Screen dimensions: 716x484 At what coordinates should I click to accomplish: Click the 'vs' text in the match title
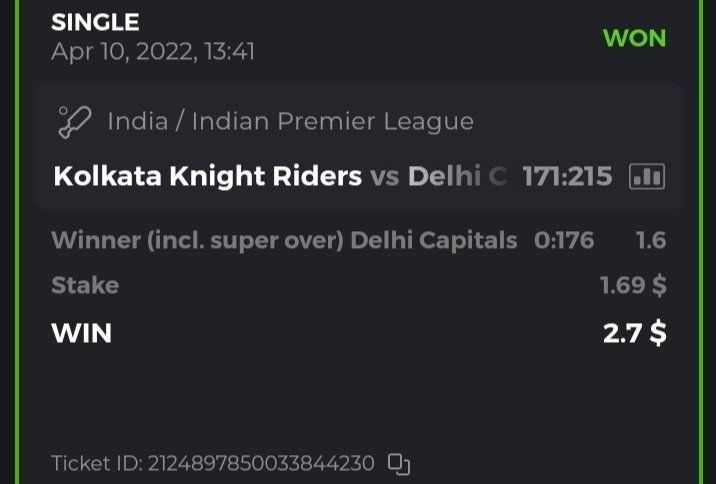pos(385,177)
